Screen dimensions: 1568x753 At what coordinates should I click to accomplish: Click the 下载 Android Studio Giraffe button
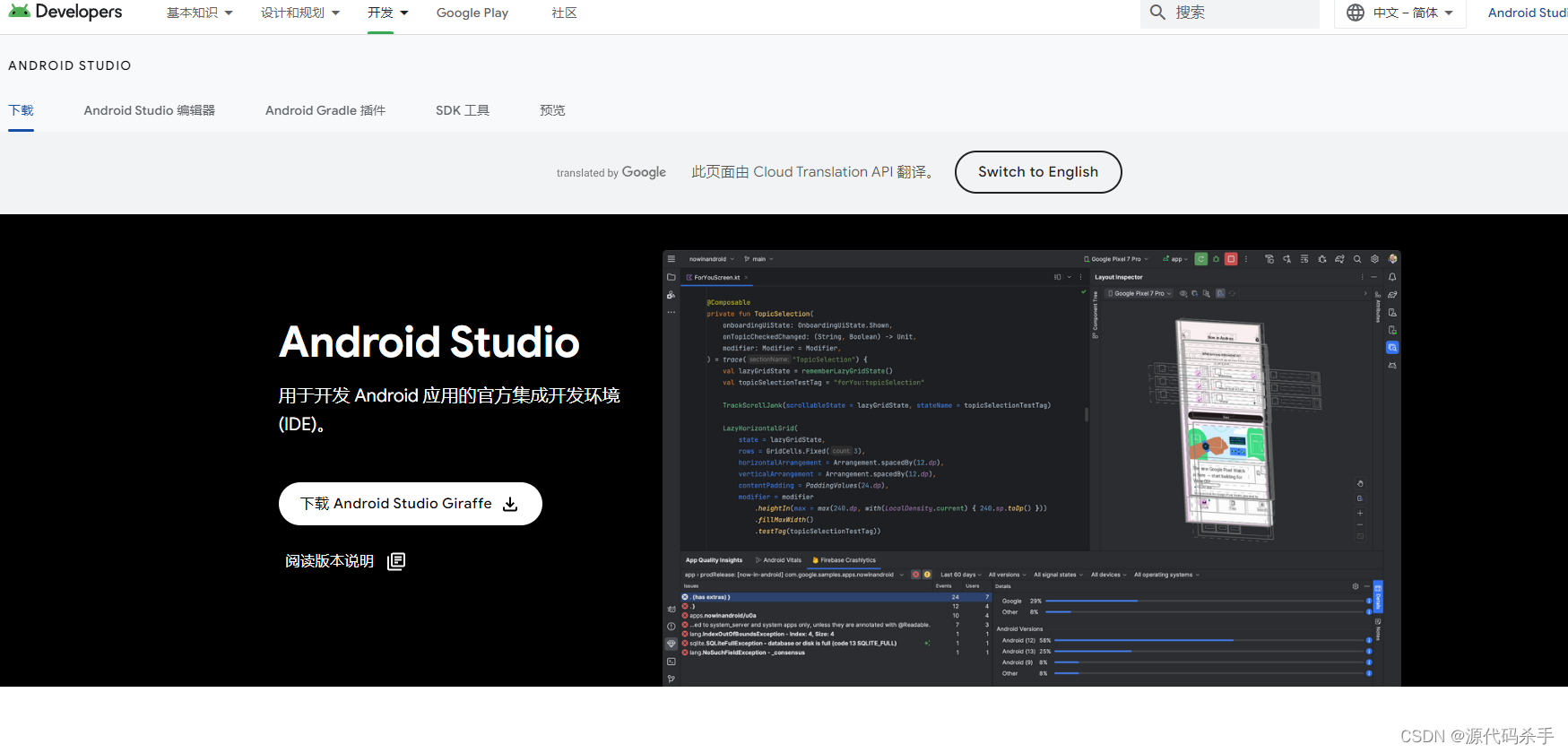click(411, 504)
